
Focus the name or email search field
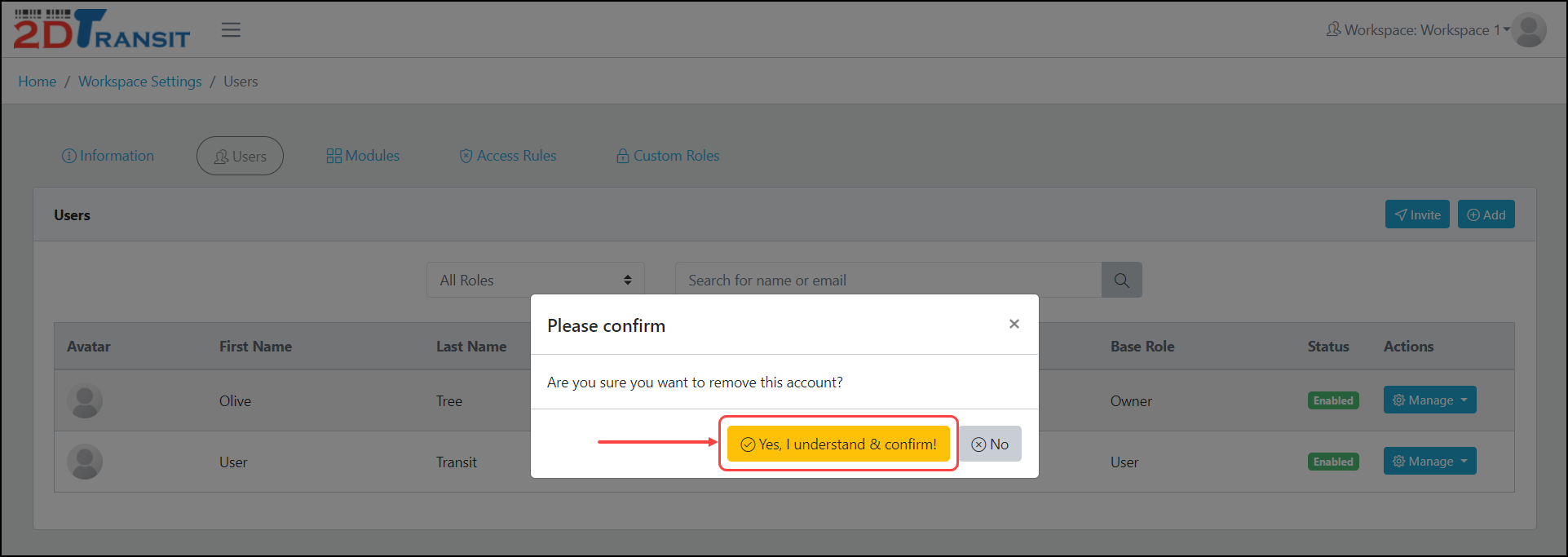tap(888, 281)
